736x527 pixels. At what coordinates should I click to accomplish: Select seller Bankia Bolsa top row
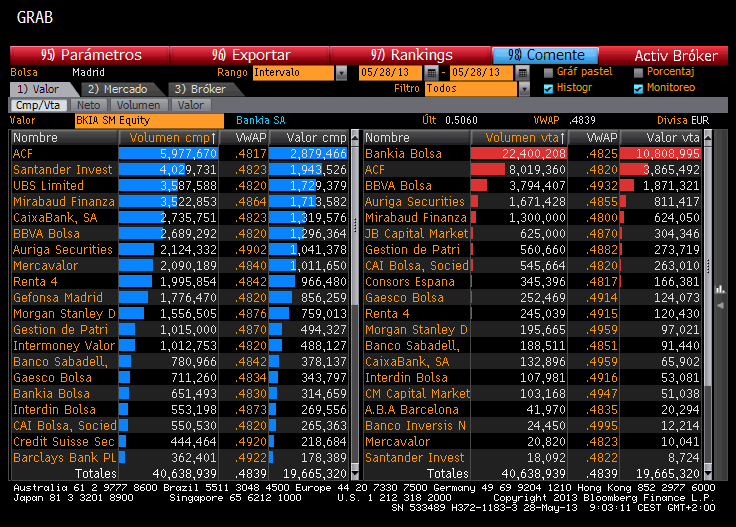click(533, 154)
